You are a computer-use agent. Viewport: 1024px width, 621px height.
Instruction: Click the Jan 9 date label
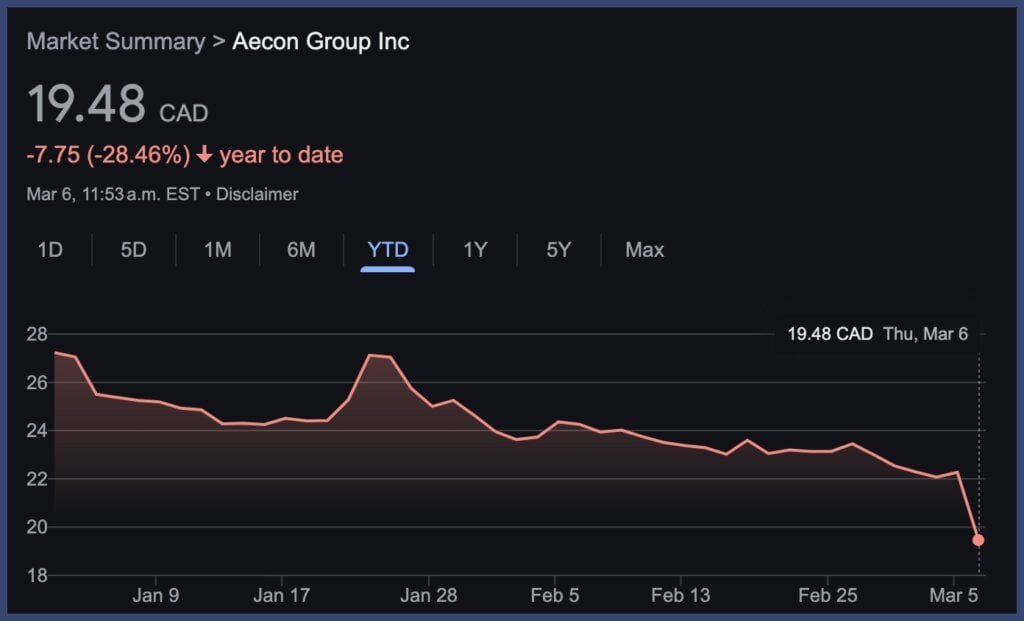point(156,596)
